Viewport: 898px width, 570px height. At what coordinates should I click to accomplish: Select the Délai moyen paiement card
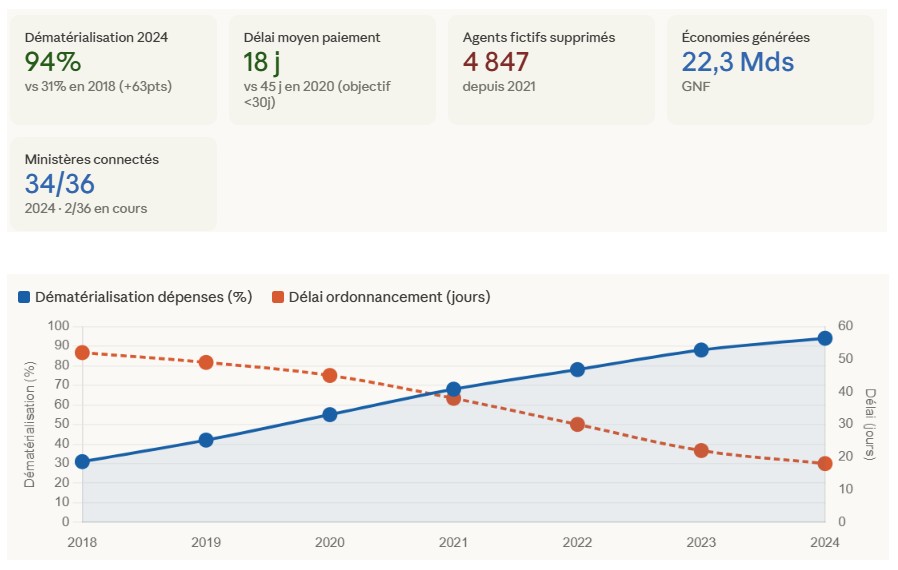(332, 69)
